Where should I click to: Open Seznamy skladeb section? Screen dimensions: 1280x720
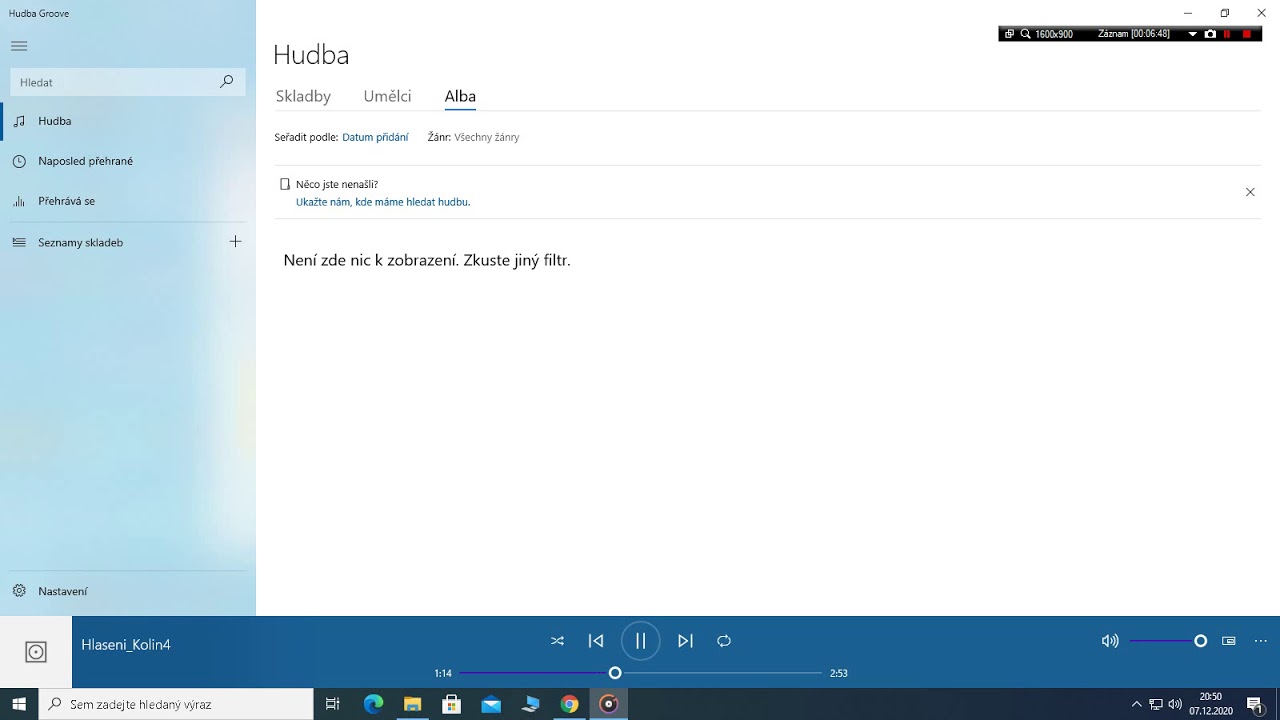click(110, 242)
